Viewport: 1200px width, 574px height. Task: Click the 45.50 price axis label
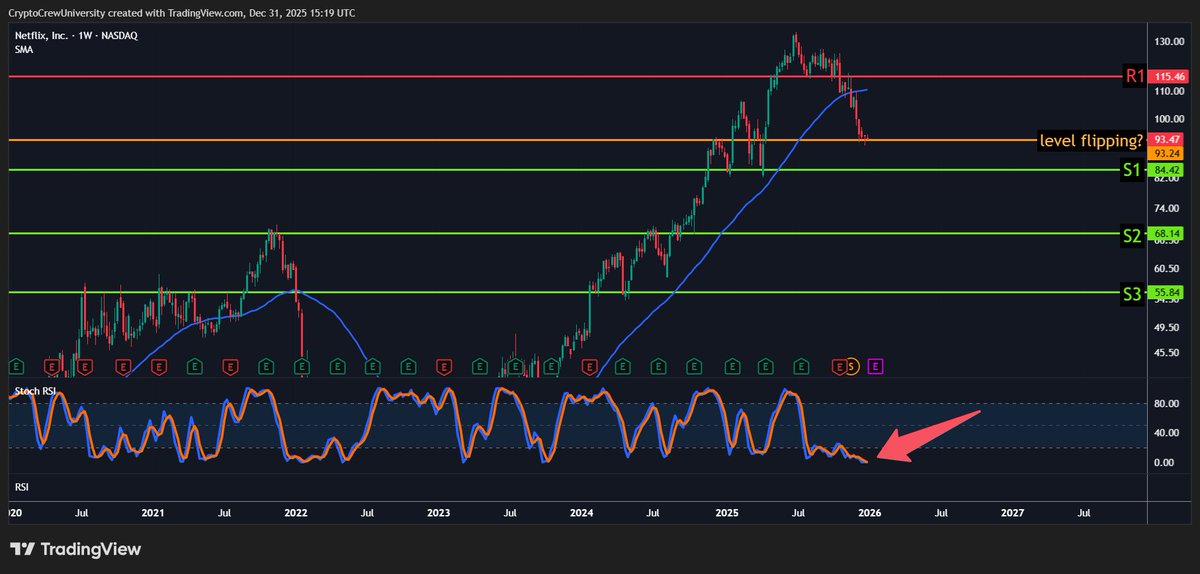click(1168, 352)
